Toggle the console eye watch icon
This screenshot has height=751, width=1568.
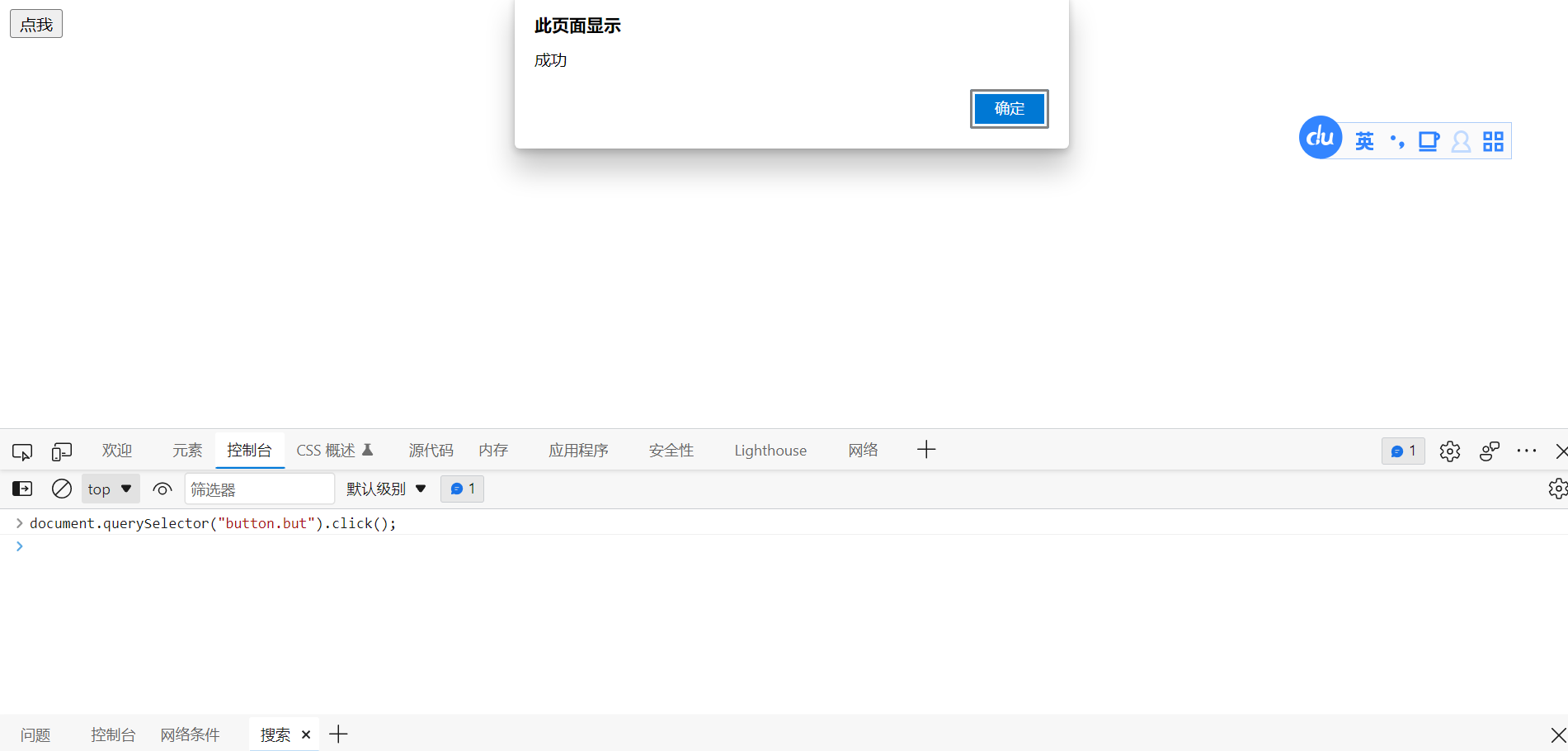coord(162,489)
